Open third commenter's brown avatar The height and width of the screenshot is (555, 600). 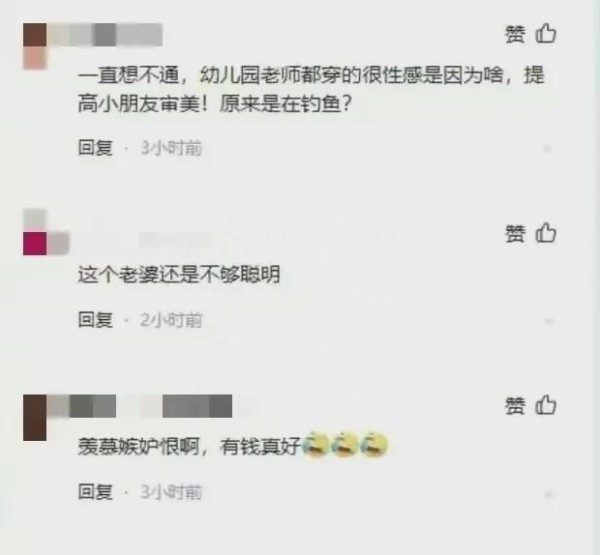[35, 418]
